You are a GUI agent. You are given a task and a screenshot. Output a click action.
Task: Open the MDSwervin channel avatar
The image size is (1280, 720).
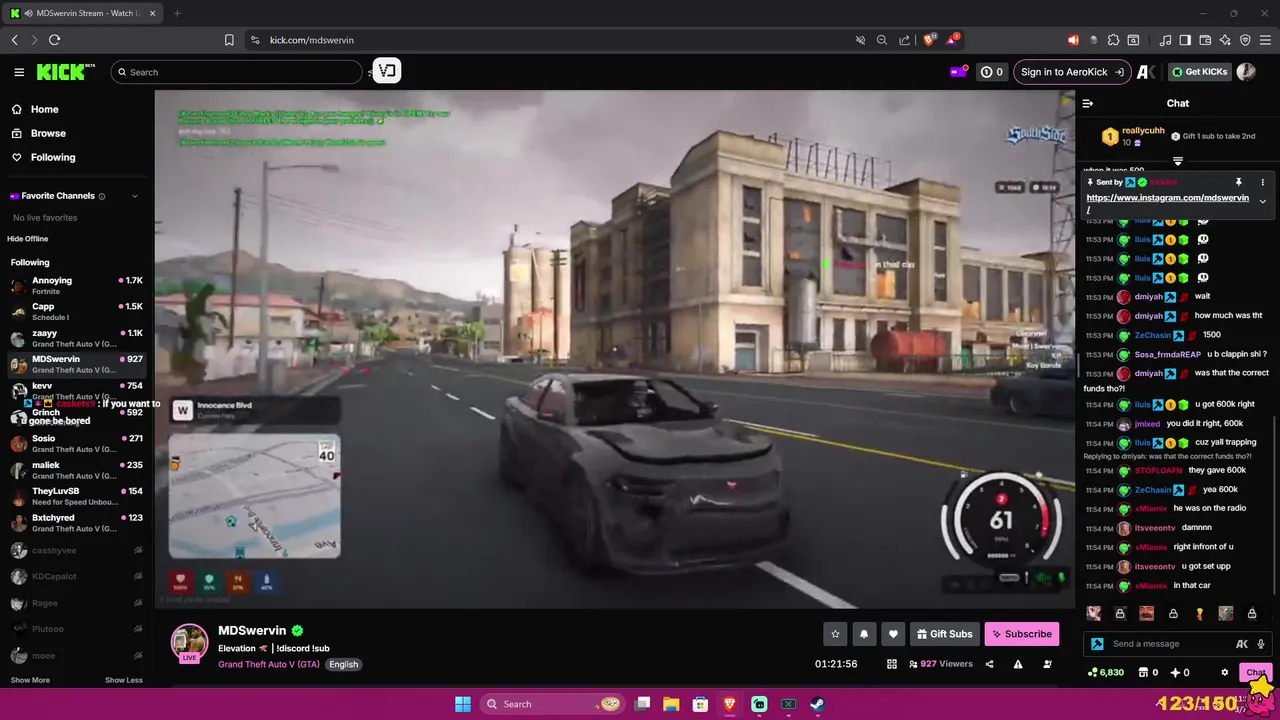189,643
